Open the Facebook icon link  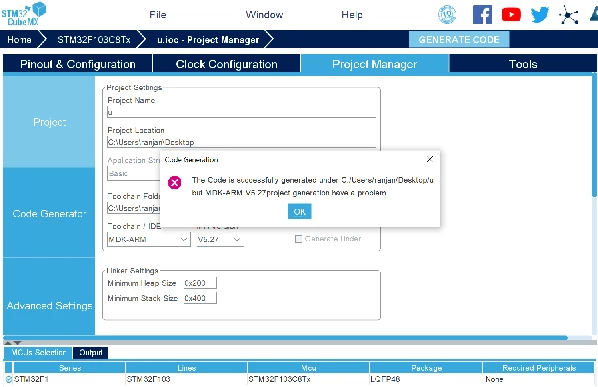coord(482,15)
